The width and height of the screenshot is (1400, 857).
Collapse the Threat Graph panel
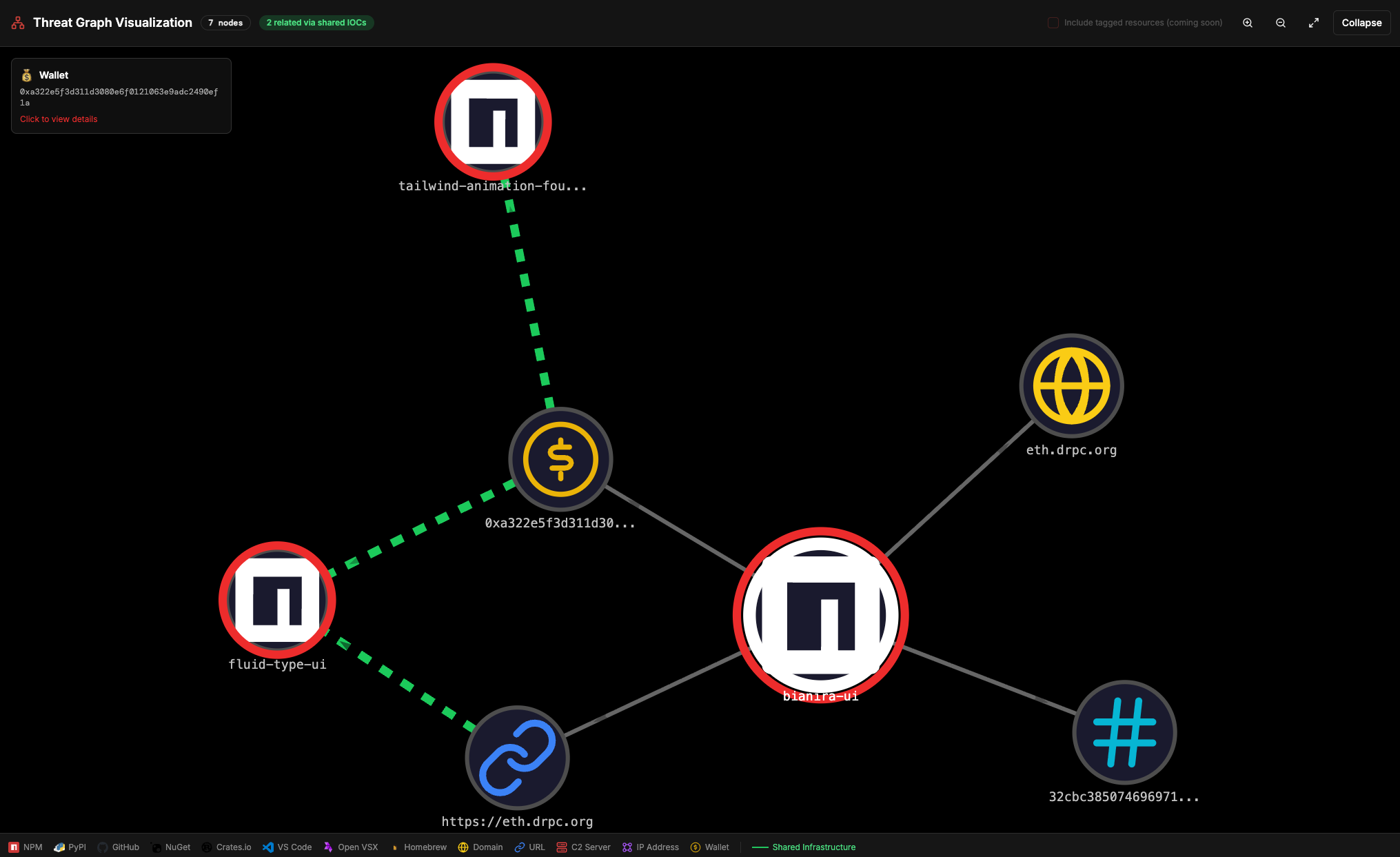tap(1361, 23)
